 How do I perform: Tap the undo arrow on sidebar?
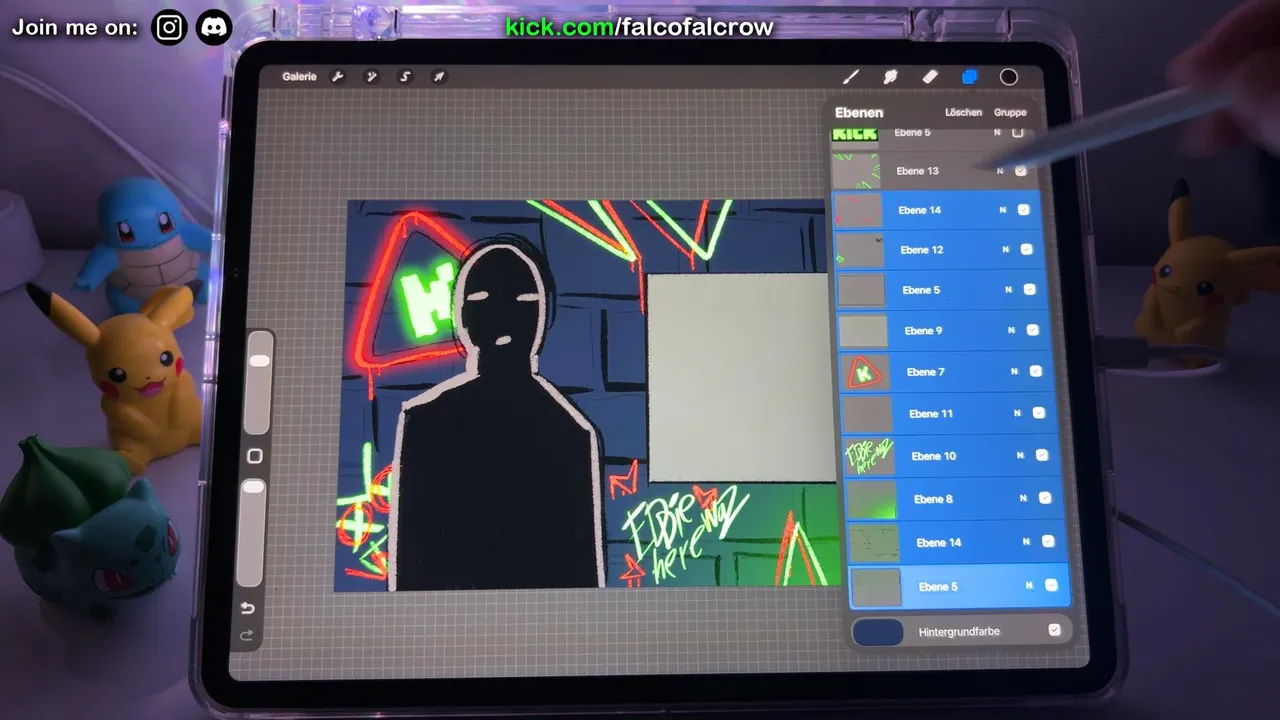coord(248,608)
